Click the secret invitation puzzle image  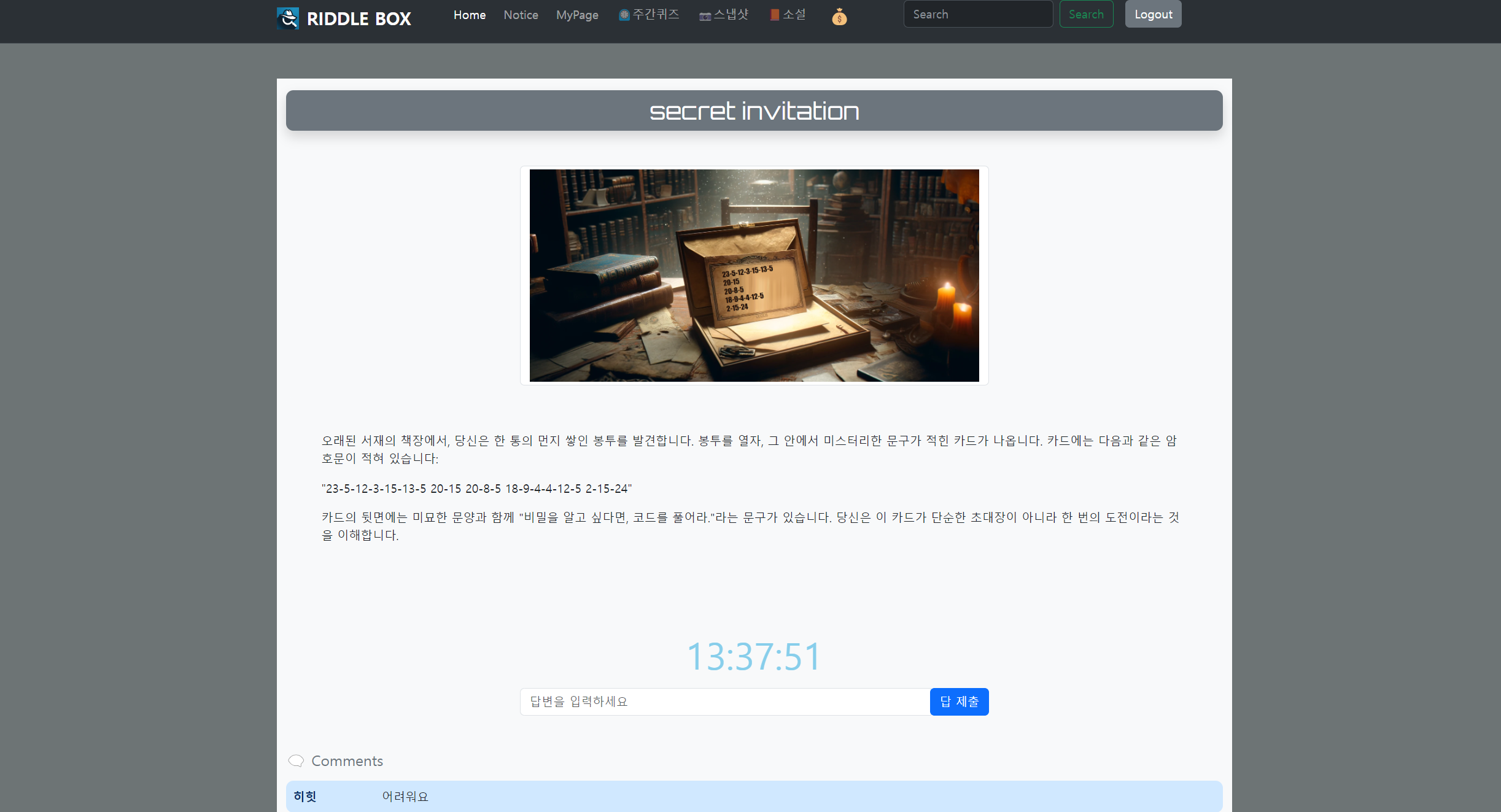pos(754,276)
